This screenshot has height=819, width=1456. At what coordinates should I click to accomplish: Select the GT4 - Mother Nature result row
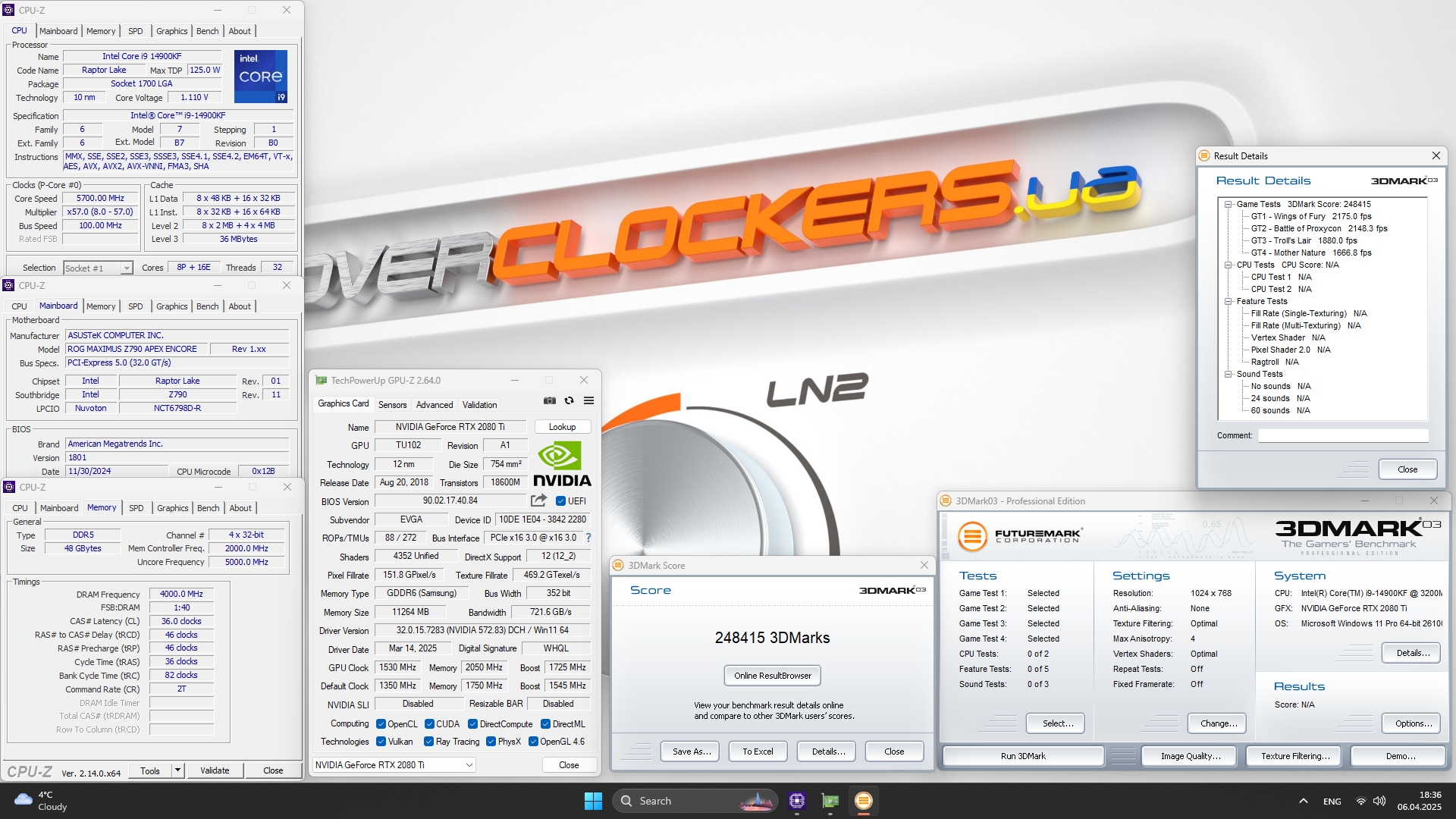pos(1310,253)
